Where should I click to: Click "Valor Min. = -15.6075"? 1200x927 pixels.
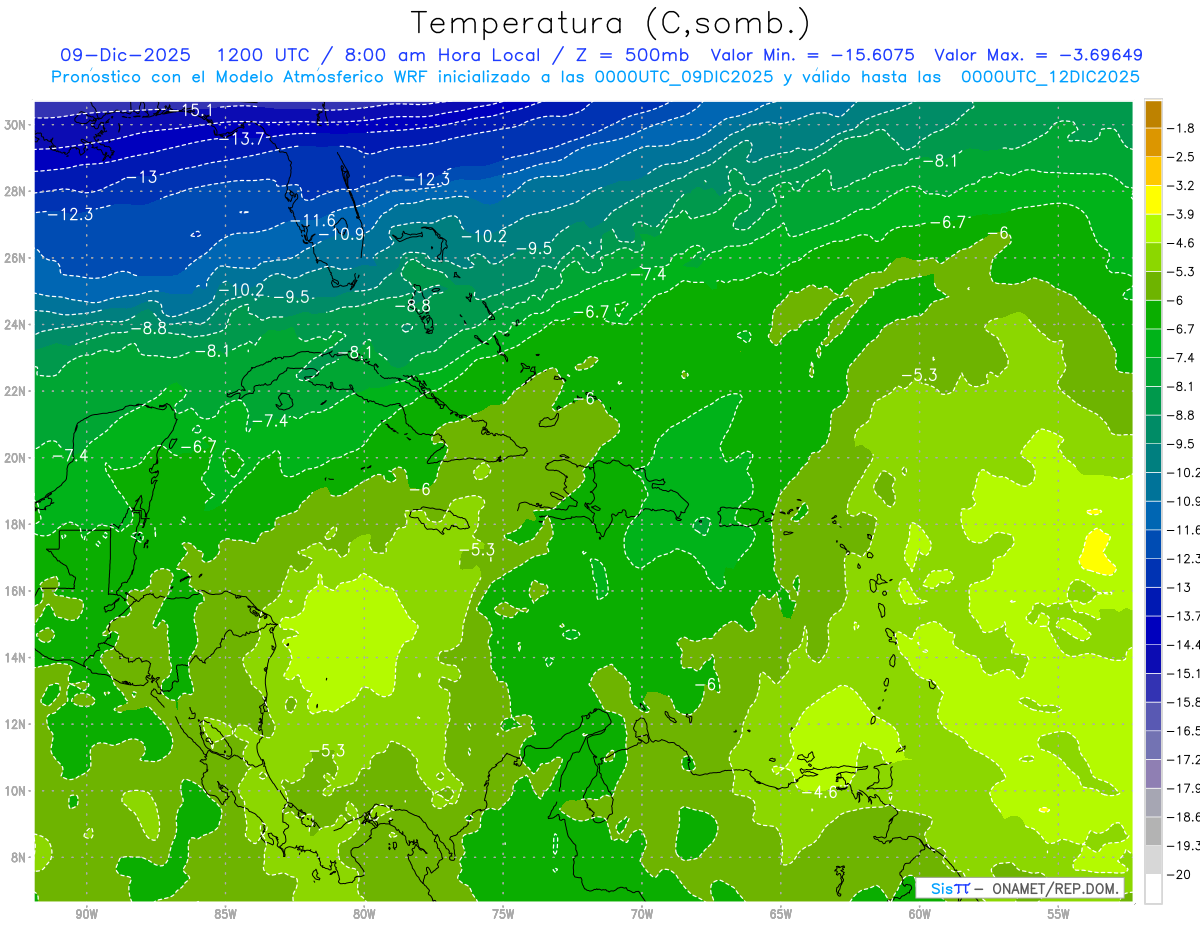[x=812, y=55]
